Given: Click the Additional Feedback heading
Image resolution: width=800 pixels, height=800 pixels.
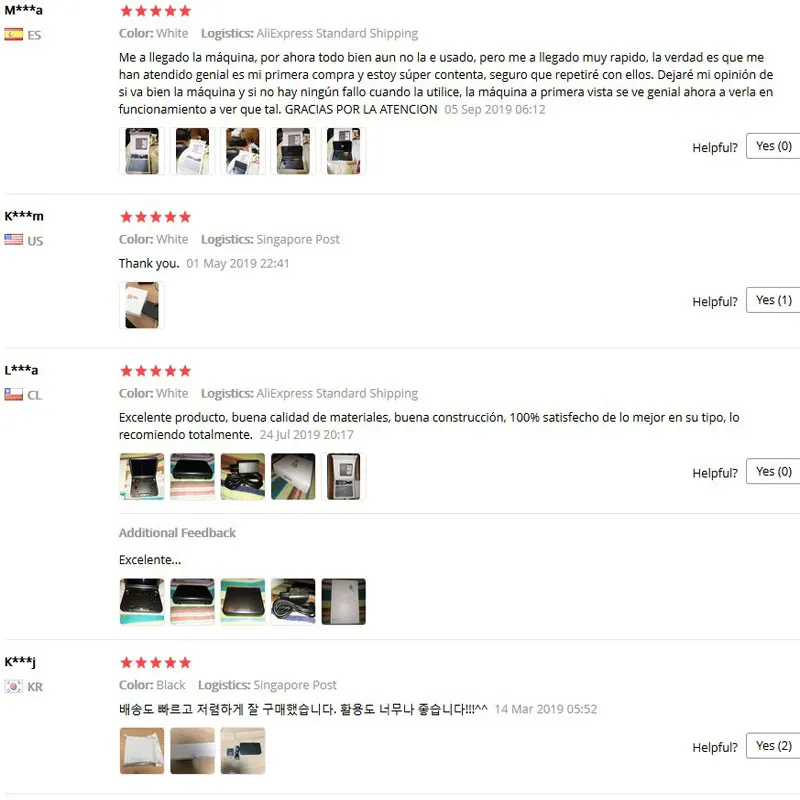Looking at the screenshot, I should [177, 533].
